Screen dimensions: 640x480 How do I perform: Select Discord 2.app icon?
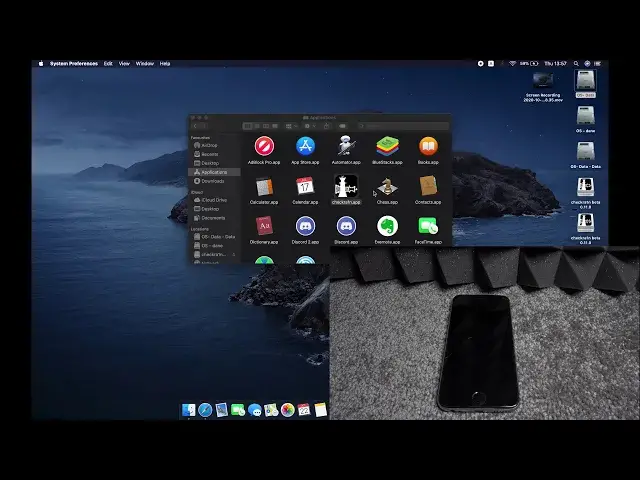(x=305, y=226)
